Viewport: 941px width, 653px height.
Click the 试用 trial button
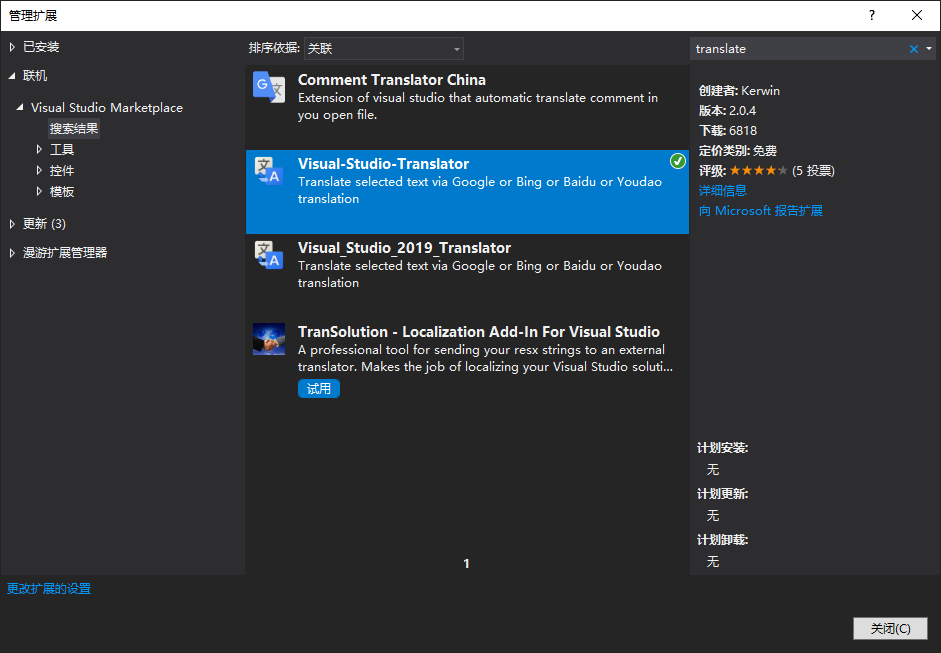click(319, 389)
